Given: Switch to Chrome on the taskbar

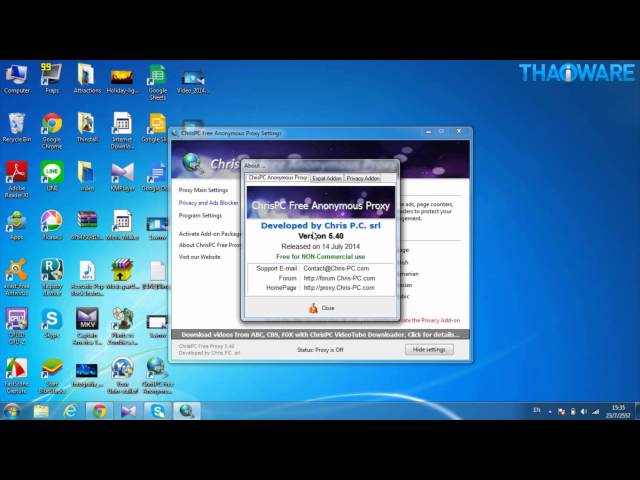Looking at the screenshot, I should click(99, 411).
